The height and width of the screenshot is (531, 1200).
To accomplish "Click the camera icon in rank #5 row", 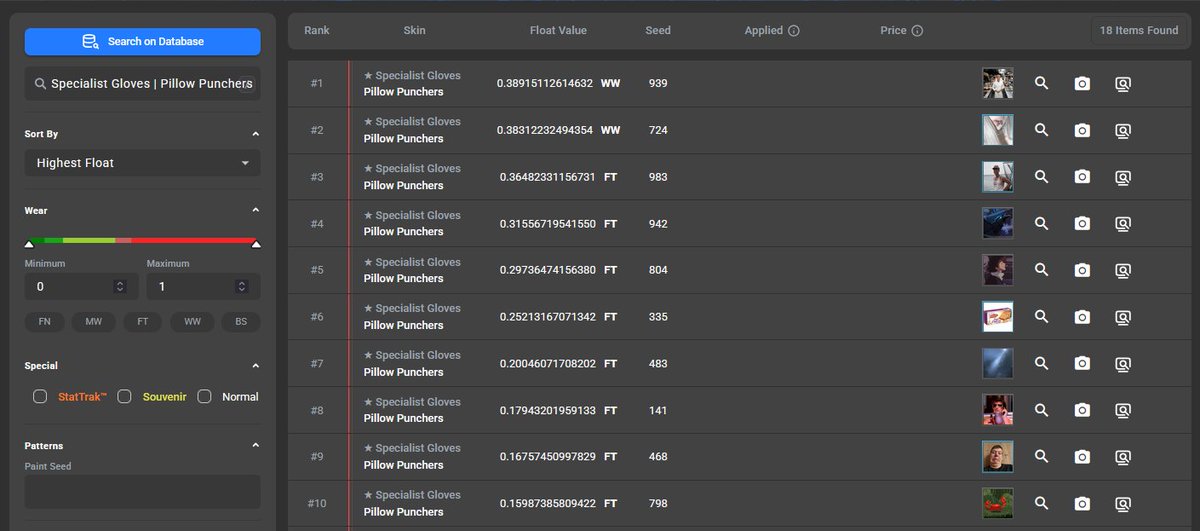I will (1082, 270).
